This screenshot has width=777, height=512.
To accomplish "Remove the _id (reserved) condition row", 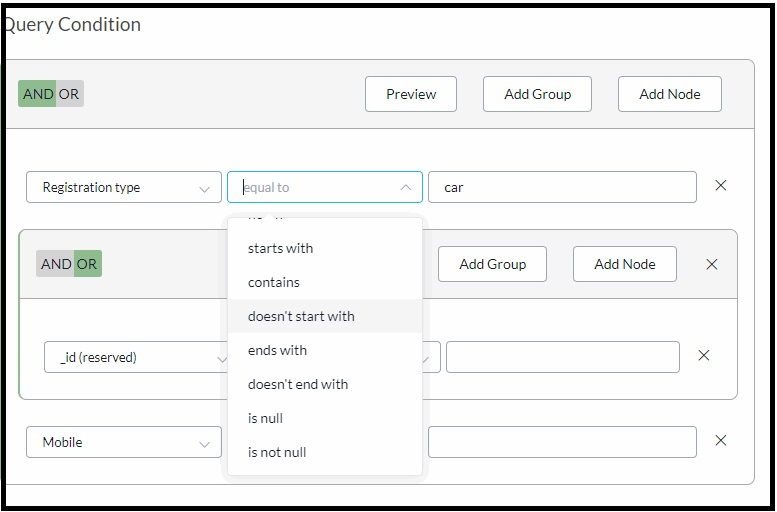I will pos(704,355).
